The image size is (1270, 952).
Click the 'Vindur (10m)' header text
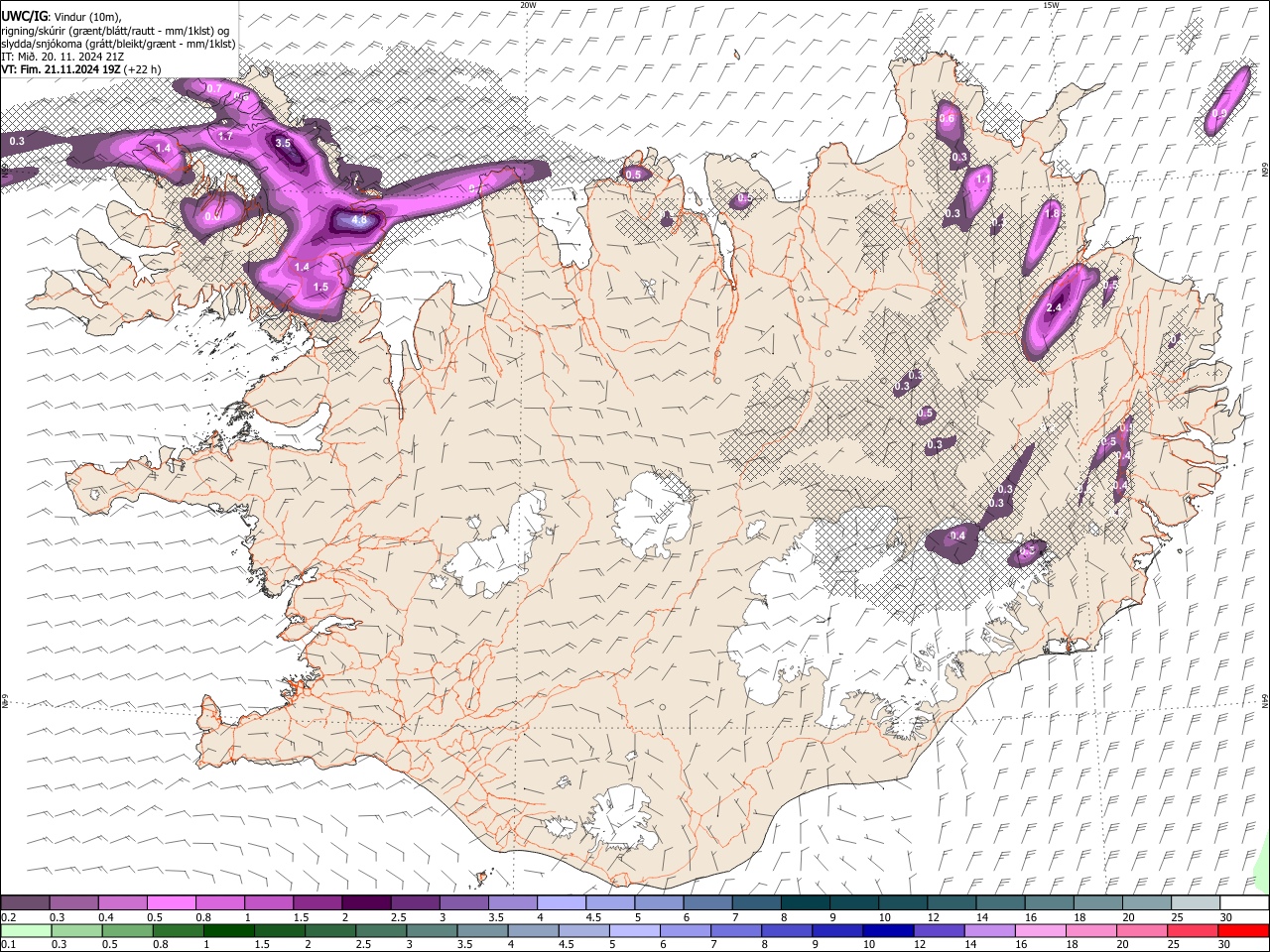86,17
